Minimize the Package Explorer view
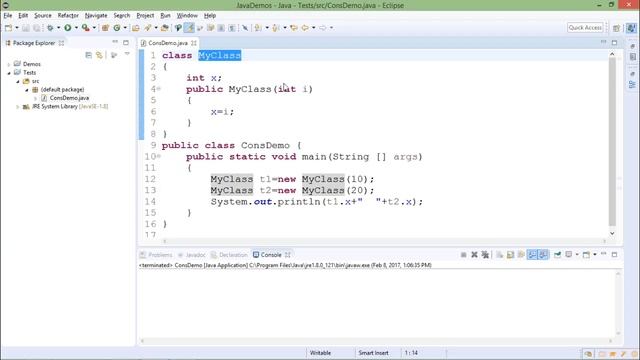The width and height of the screenshot is (640, 360). [x=115, y=42]
